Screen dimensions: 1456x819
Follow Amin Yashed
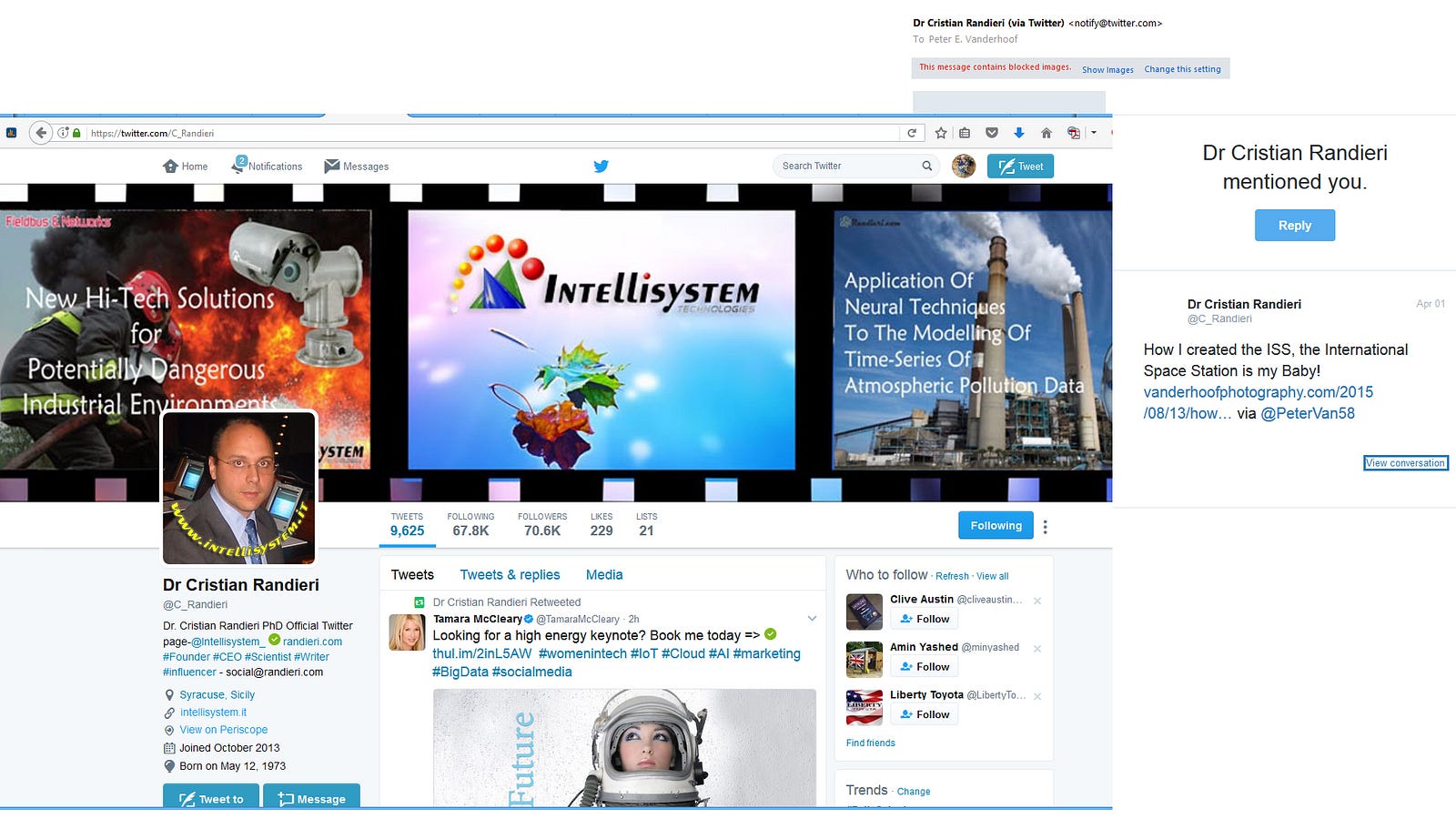coord(924,667)
